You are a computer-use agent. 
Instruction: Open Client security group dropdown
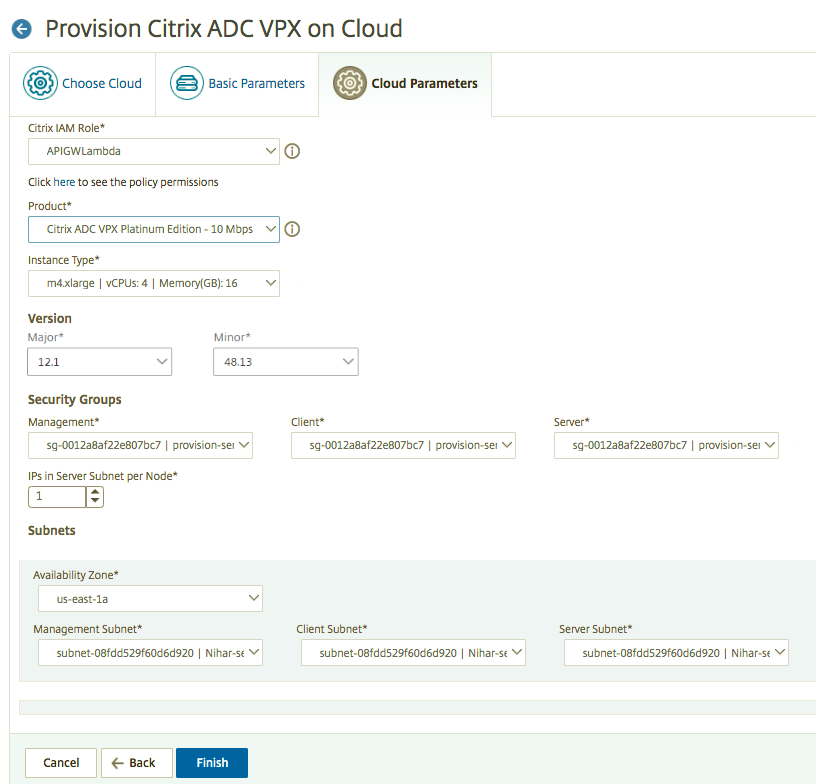(403, 445)
